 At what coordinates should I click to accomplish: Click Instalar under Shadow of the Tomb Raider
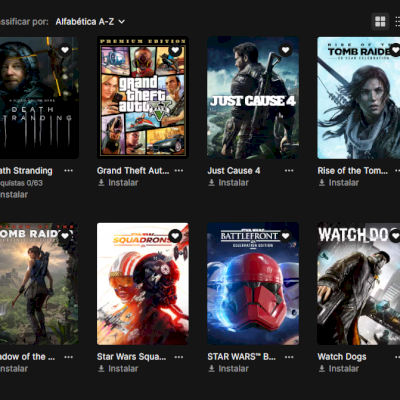point(14,369)
